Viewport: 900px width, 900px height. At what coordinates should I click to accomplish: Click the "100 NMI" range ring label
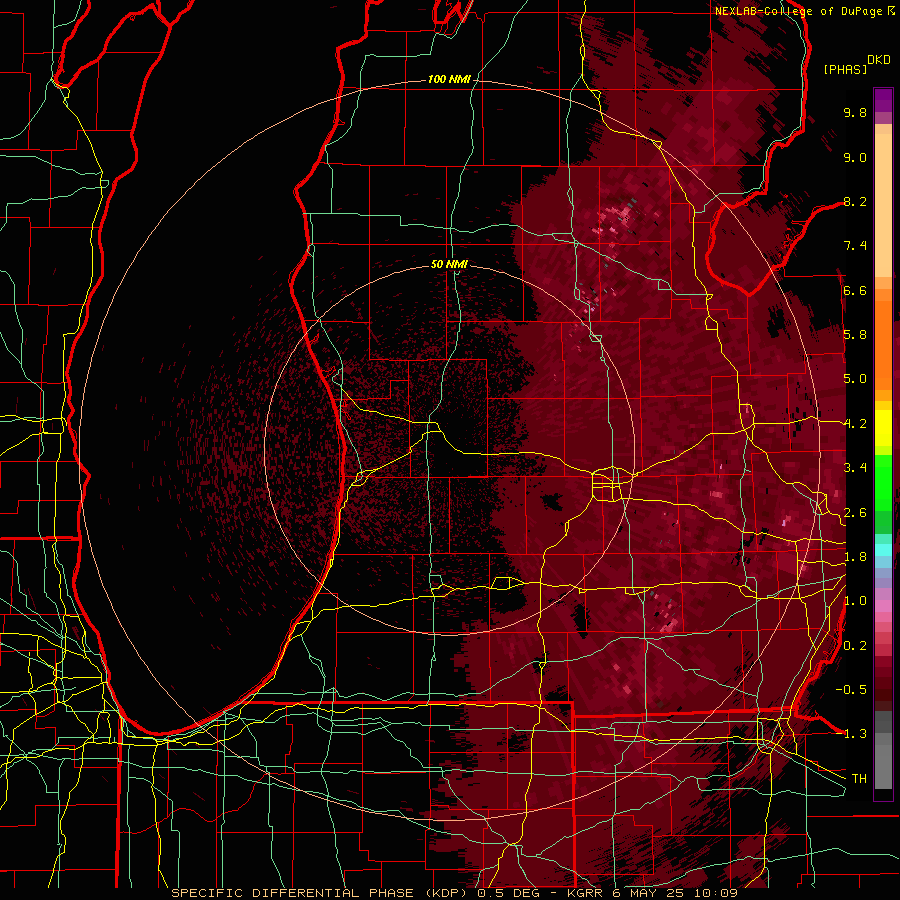(449, 79)
